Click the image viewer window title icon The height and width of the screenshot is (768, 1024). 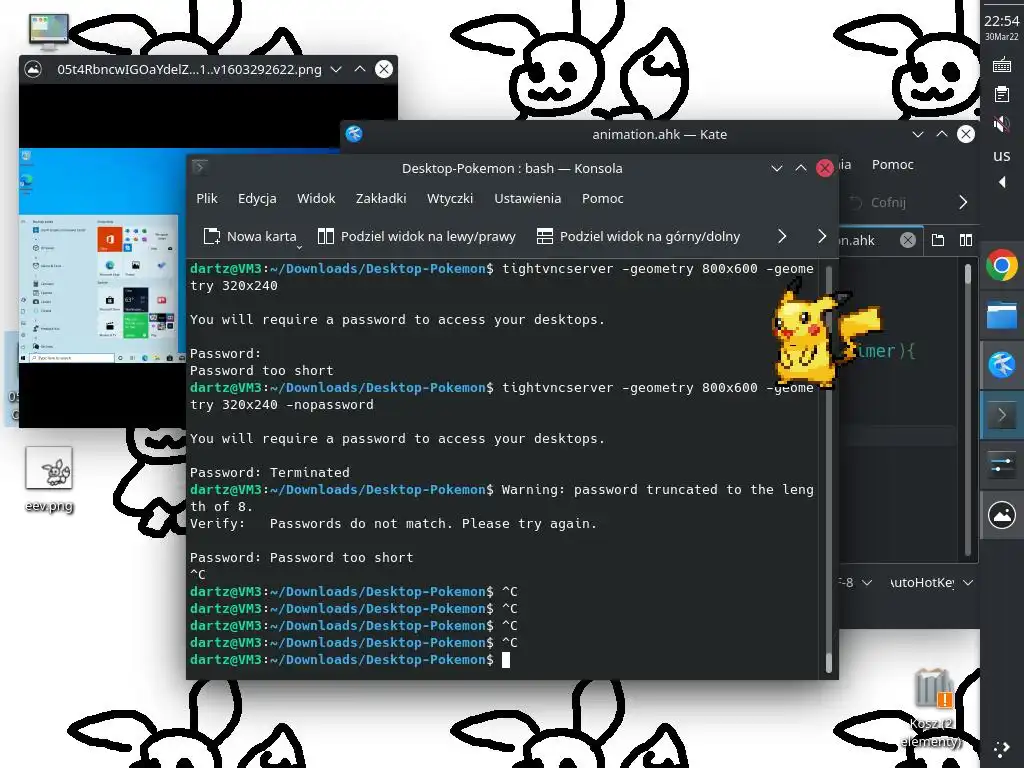(x=33, y=69)
